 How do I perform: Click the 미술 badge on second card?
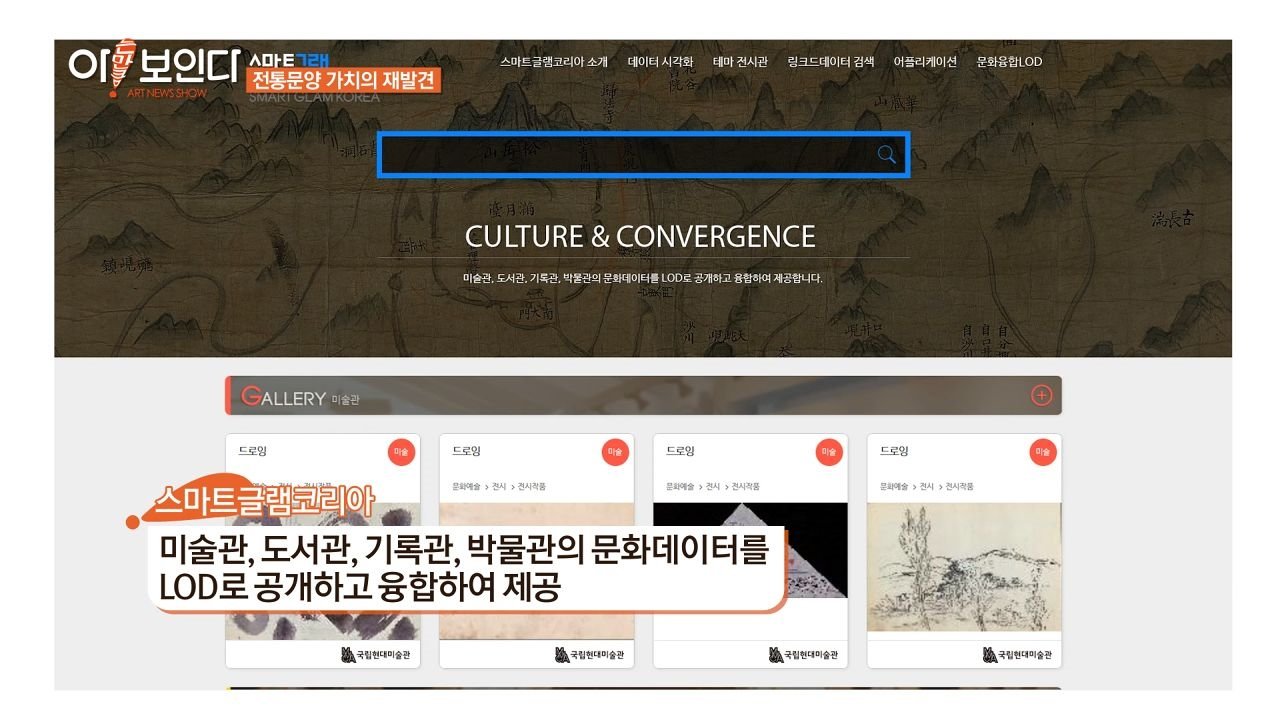click(x=615, y=452)
